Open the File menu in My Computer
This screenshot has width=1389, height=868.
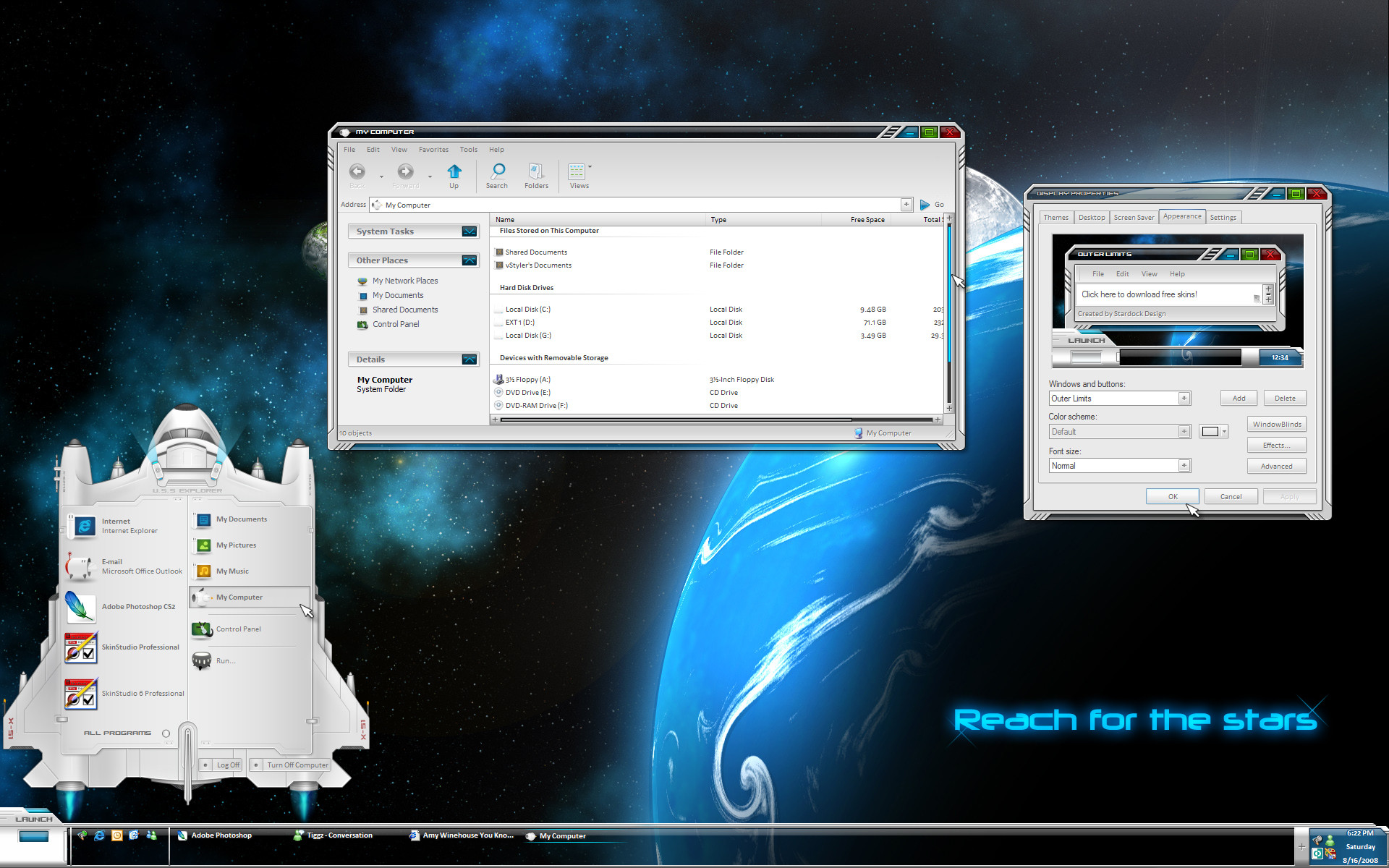349,150
